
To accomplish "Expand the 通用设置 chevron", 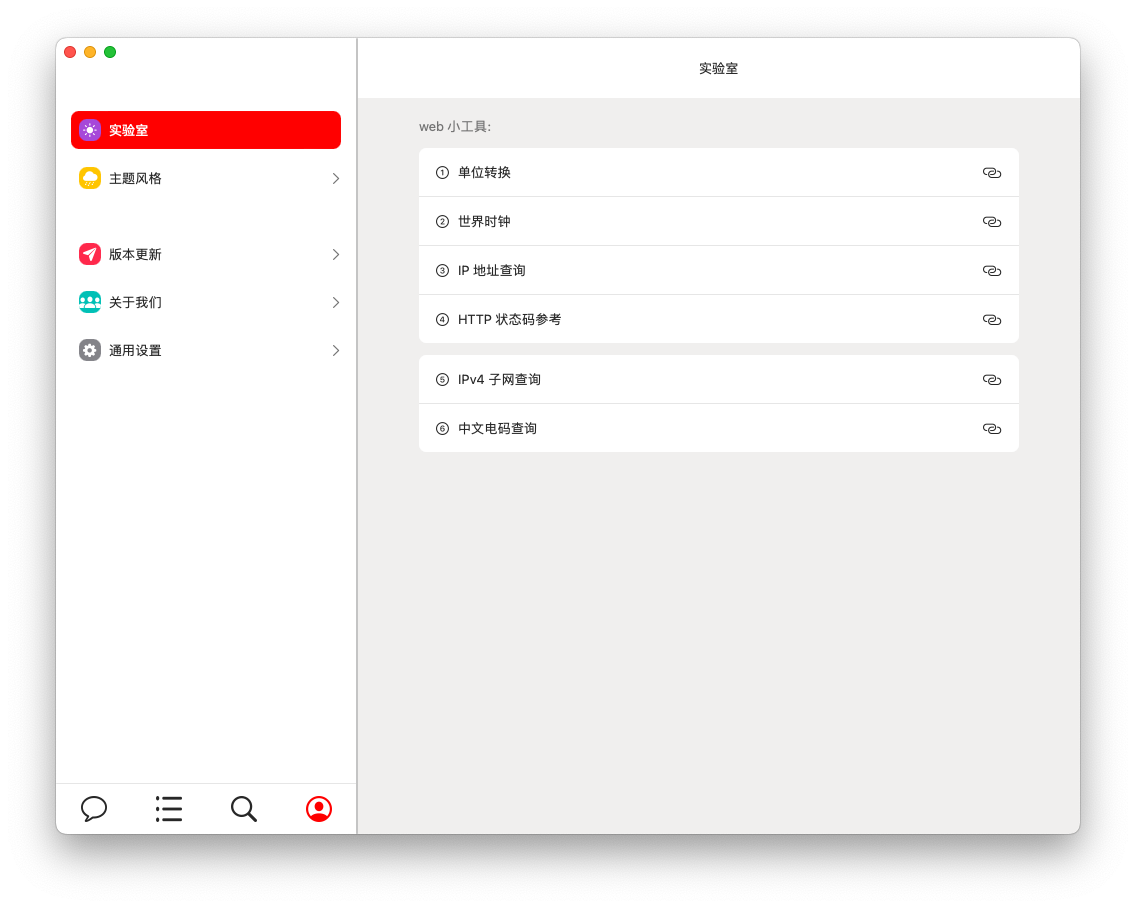I will click(335, 350).
